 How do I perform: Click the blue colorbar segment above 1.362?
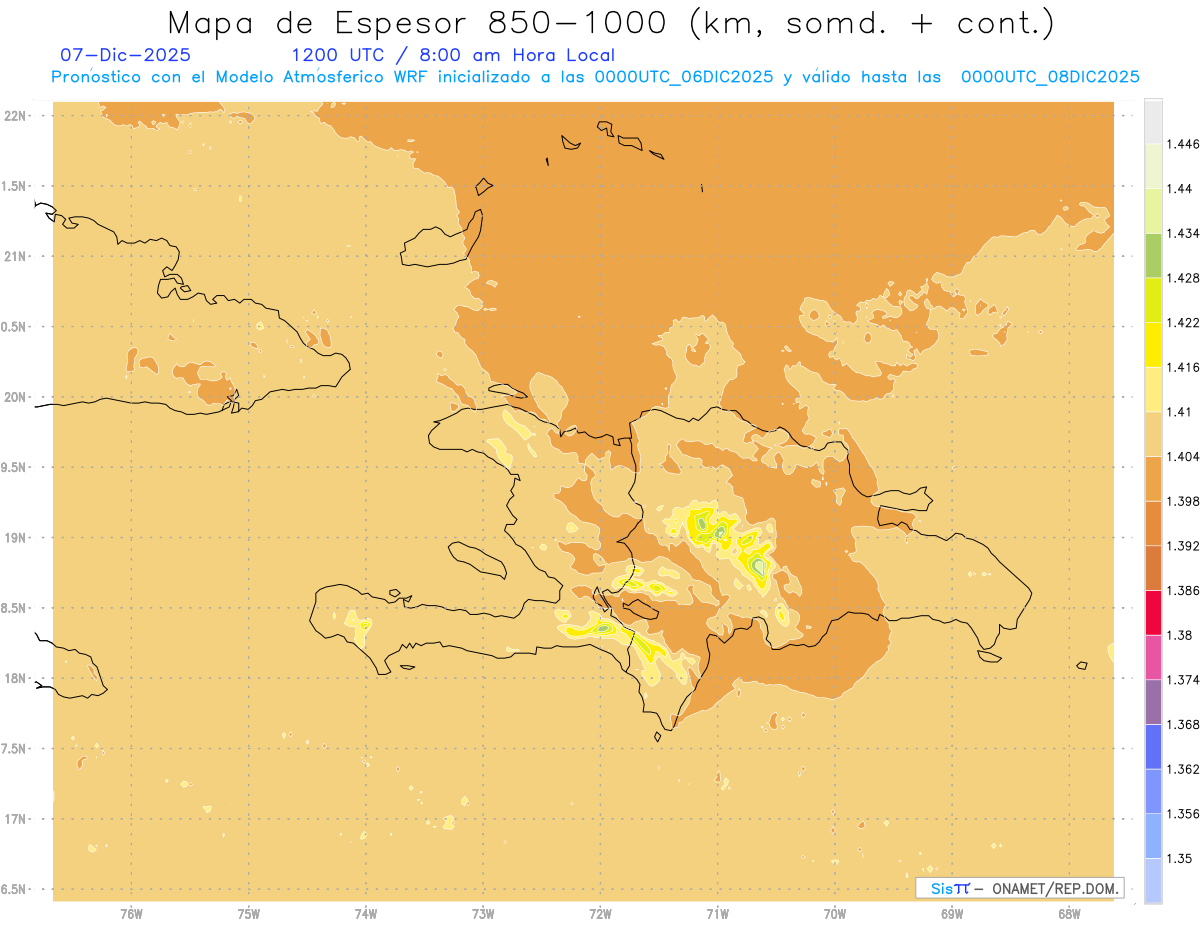[x=1153, y=746]
